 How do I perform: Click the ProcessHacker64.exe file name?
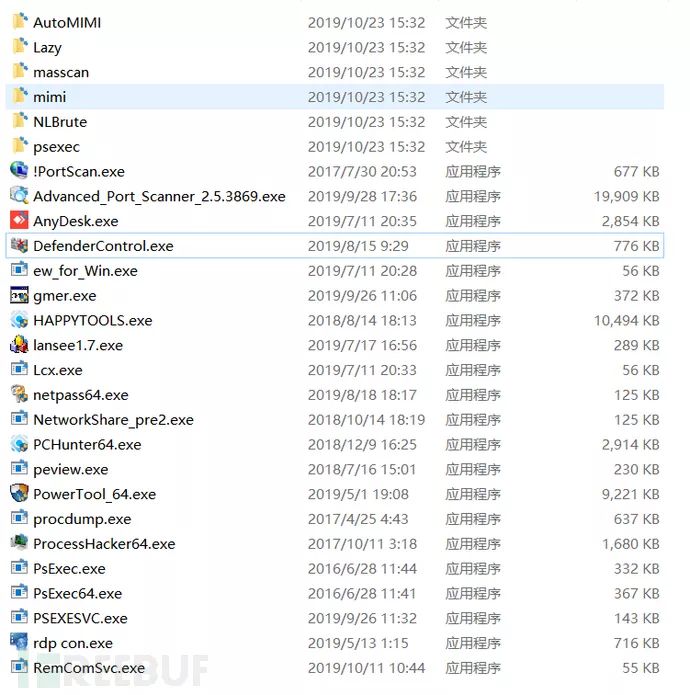104,544
